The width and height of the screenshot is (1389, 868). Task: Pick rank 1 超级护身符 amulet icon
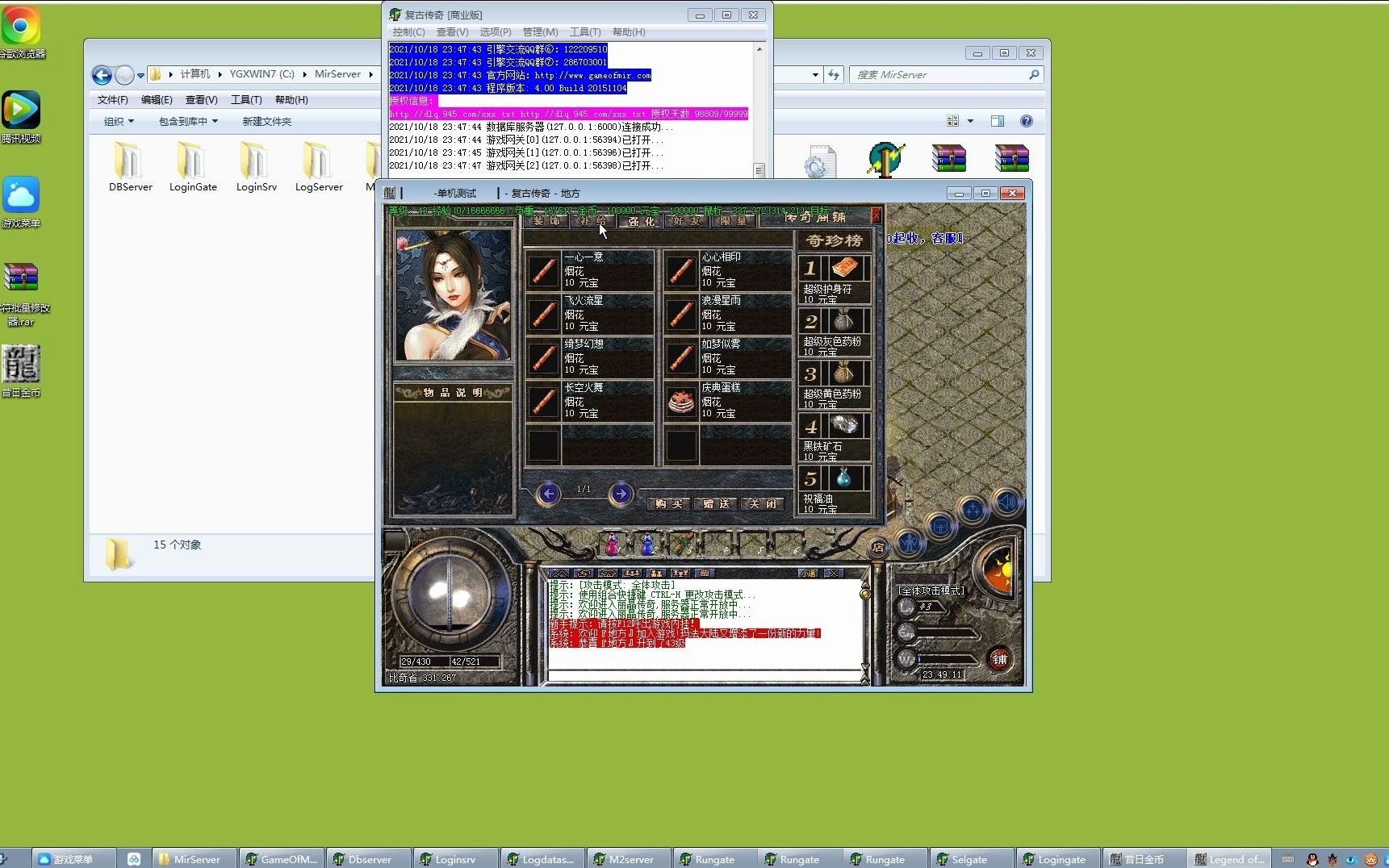point(844,268)
